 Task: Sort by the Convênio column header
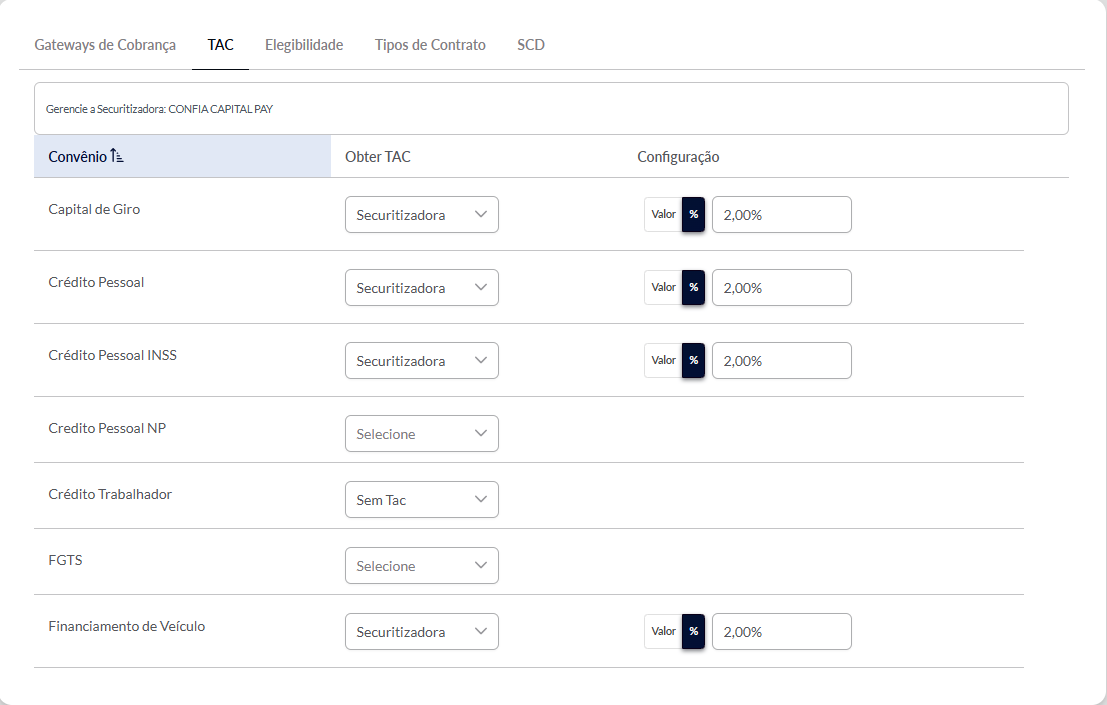coord(182,157)
